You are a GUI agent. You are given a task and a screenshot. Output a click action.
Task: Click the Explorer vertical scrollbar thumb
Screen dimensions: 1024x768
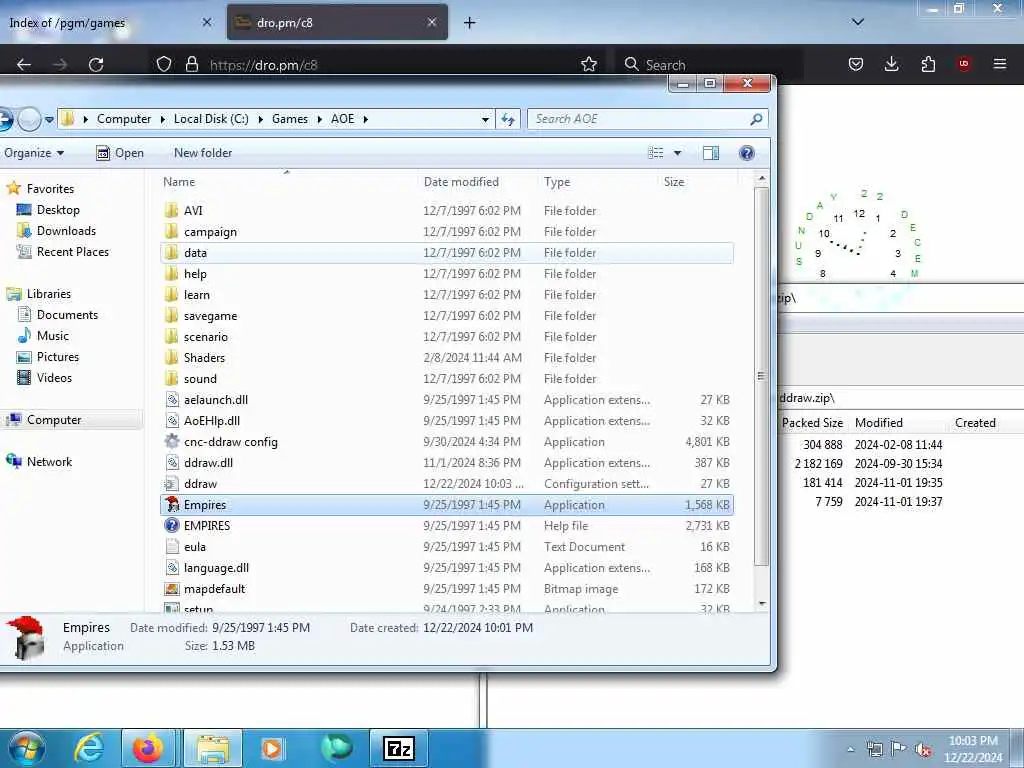tap(761, 376)
